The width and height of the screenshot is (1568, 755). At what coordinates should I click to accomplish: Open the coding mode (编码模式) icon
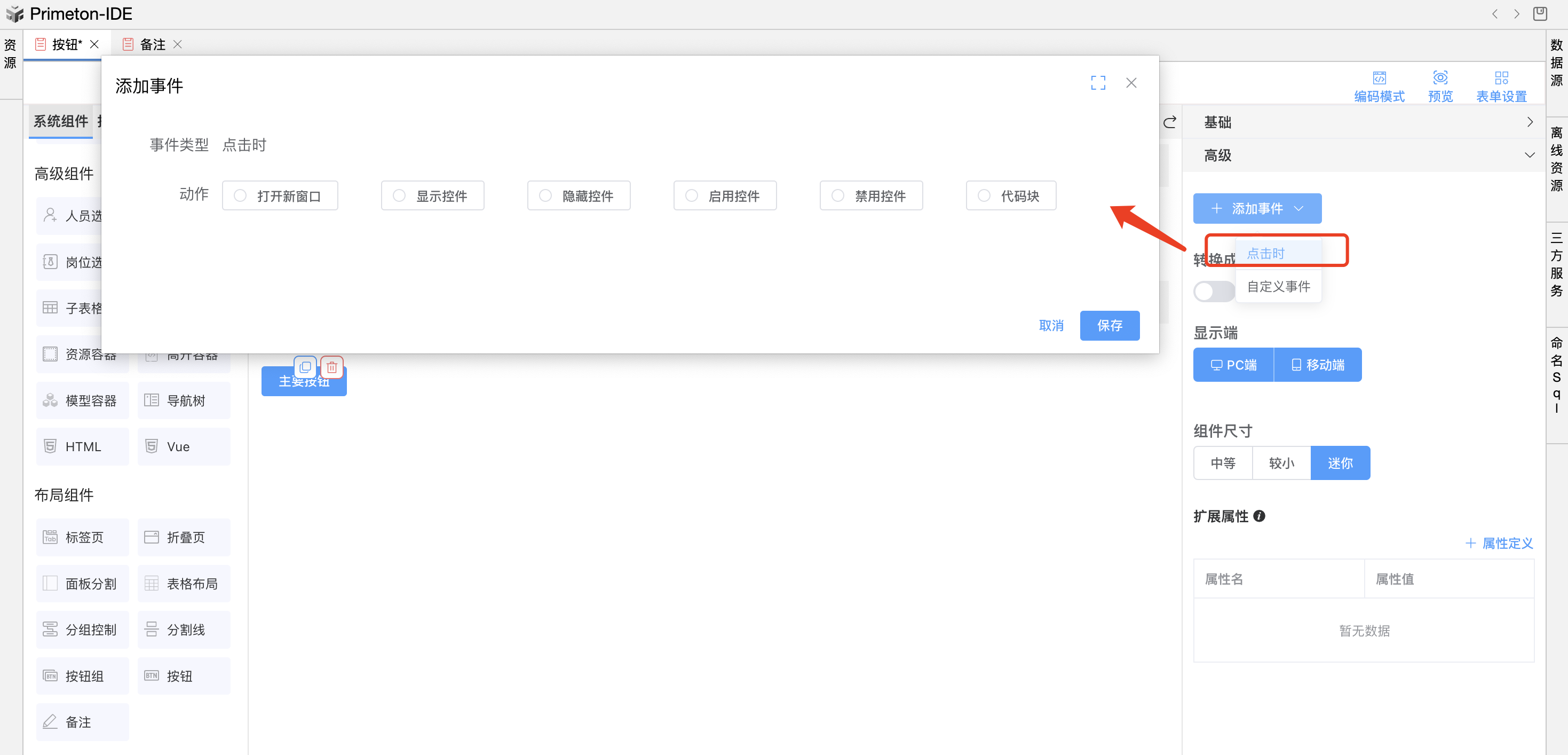click(x=1379, y=78)
